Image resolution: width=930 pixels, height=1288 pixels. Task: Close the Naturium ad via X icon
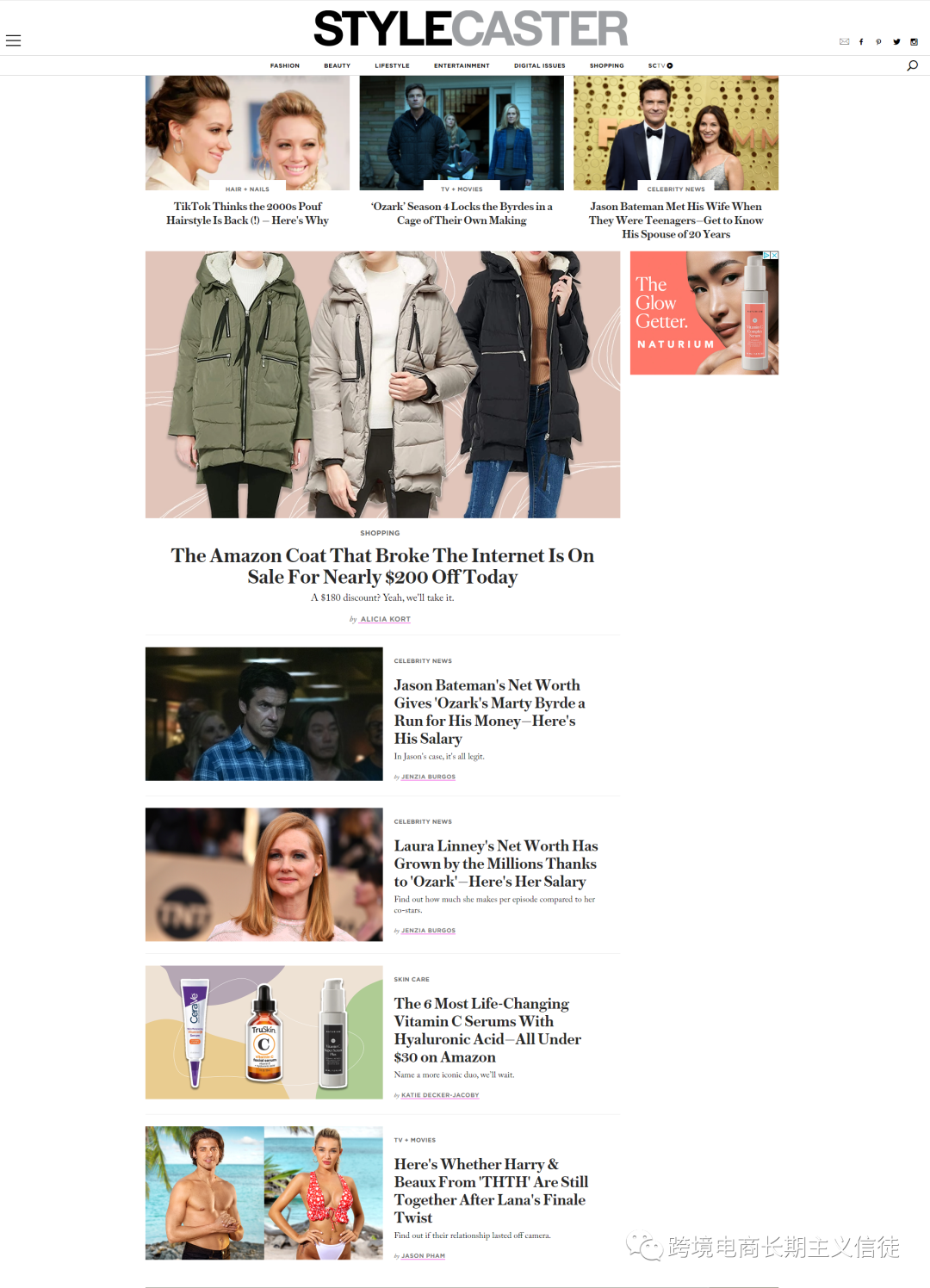(774, 256)
